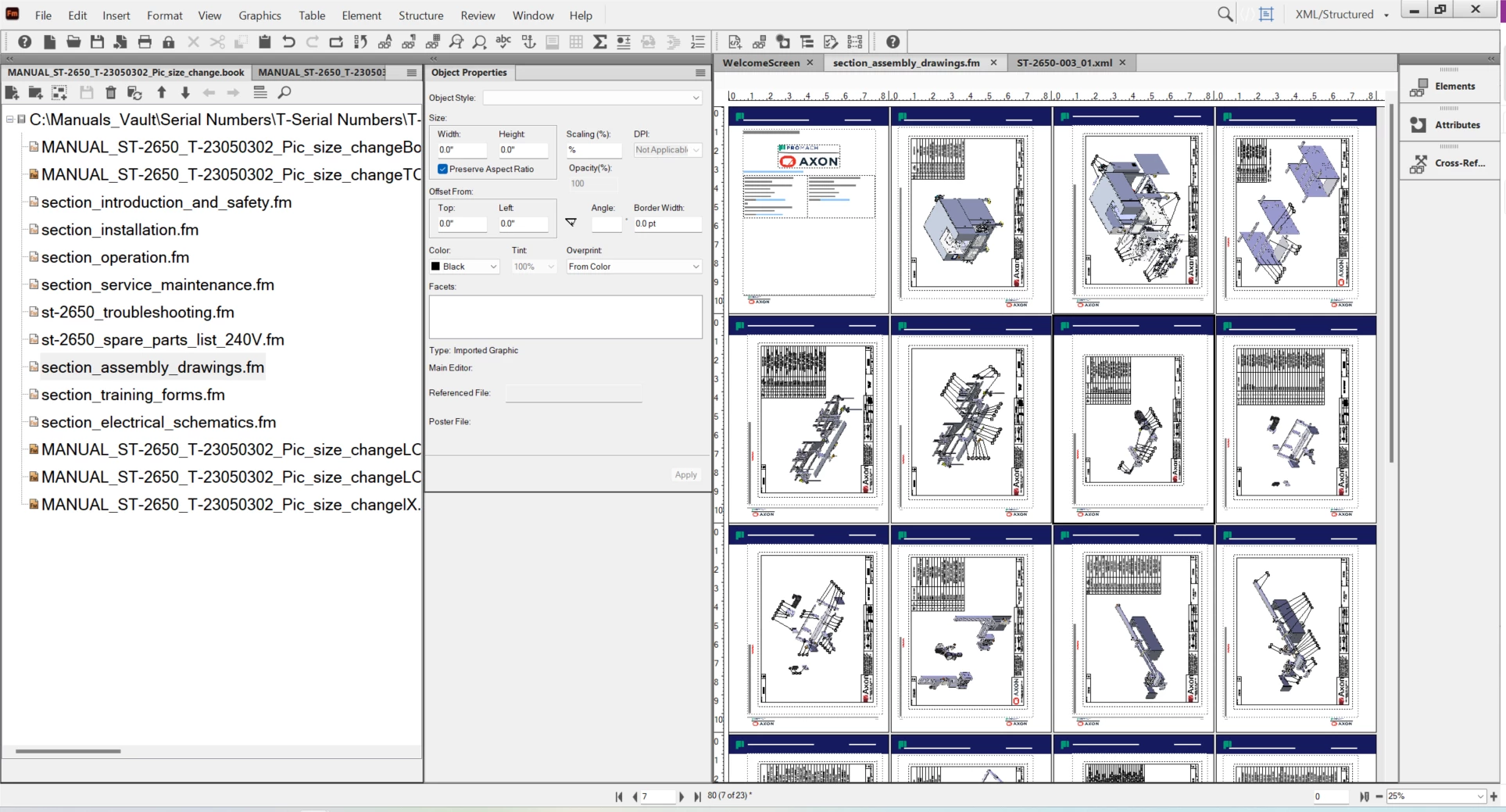Collapse the book root folder tree node

[x=10, y=120]
